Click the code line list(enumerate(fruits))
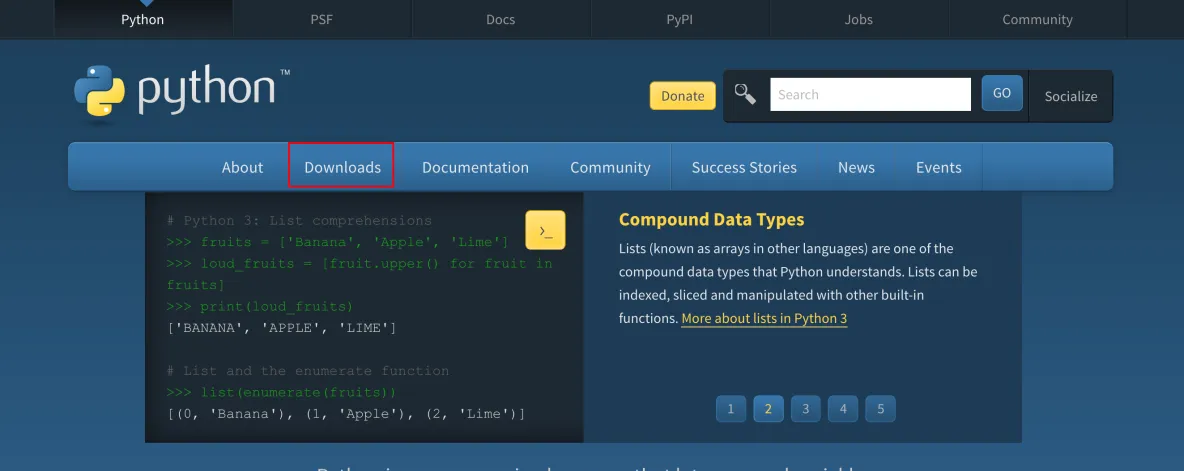The width and height of the screenshot is (1184, 471). (281, 392)
